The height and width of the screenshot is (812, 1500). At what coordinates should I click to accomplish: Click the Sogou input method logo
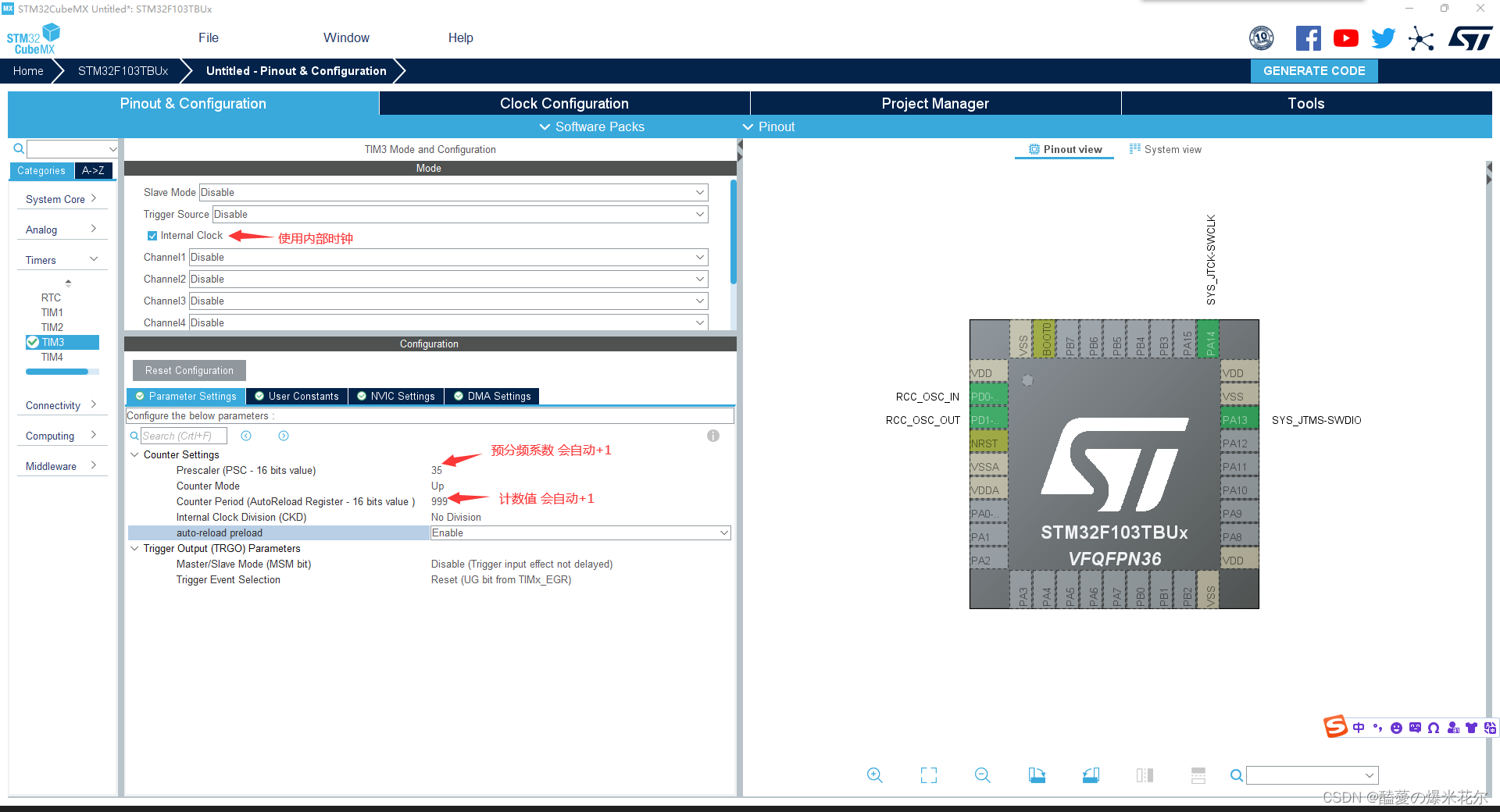(x=1335, y=727)
